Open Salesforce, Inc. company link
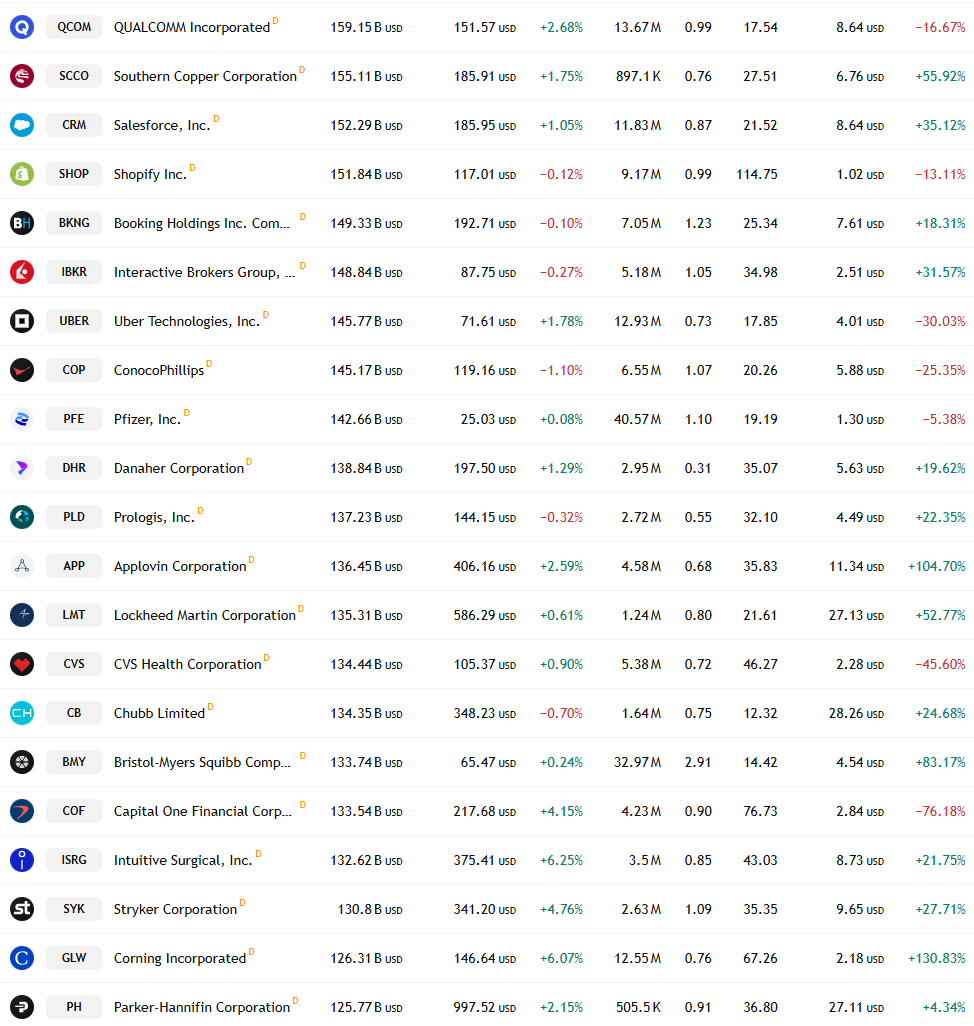 tap(162, 126)
